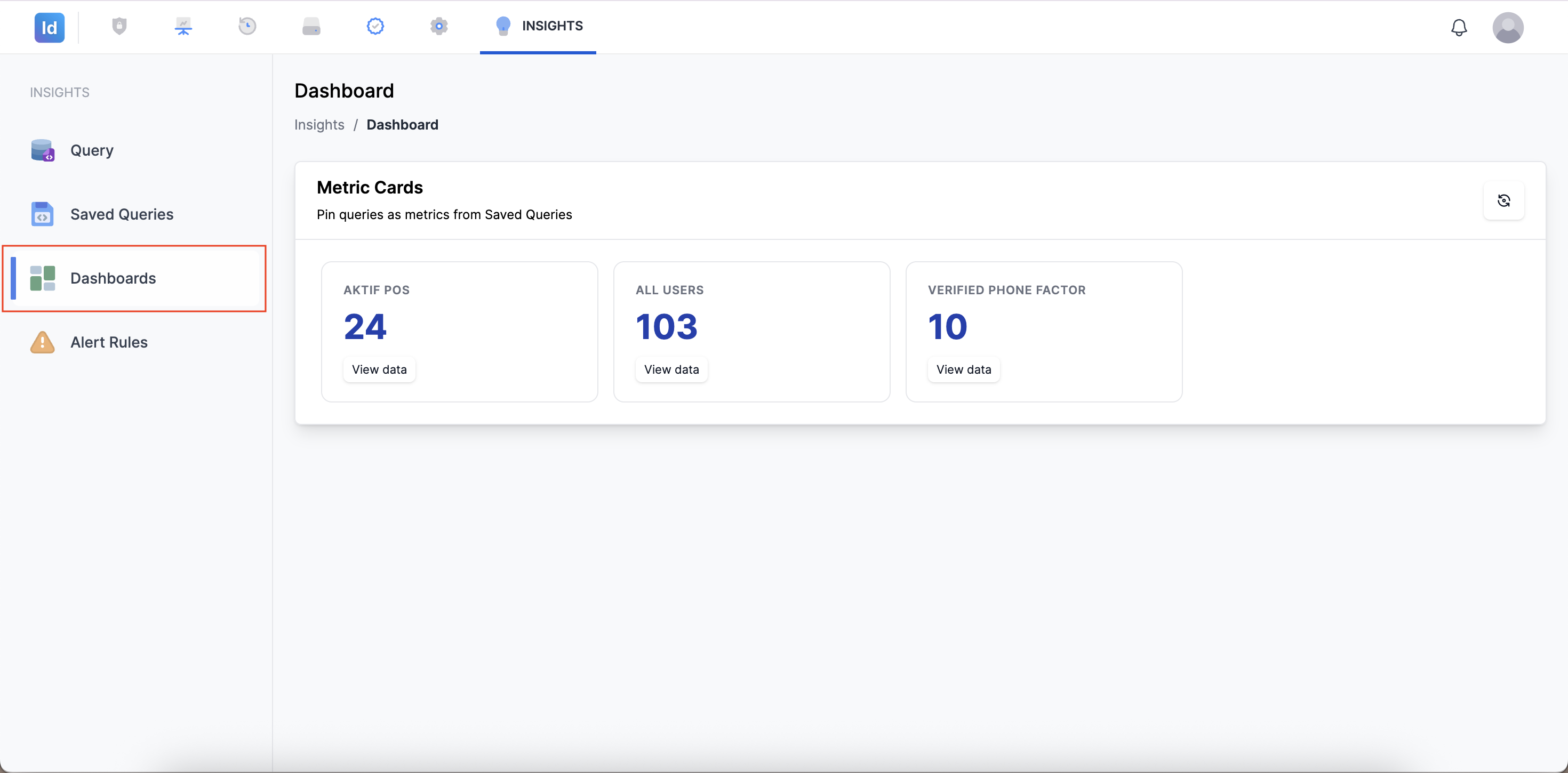View data for VERIFIED PHONE FACTOR card
The width and height of the screenshot is (1568, 773).
964,369
